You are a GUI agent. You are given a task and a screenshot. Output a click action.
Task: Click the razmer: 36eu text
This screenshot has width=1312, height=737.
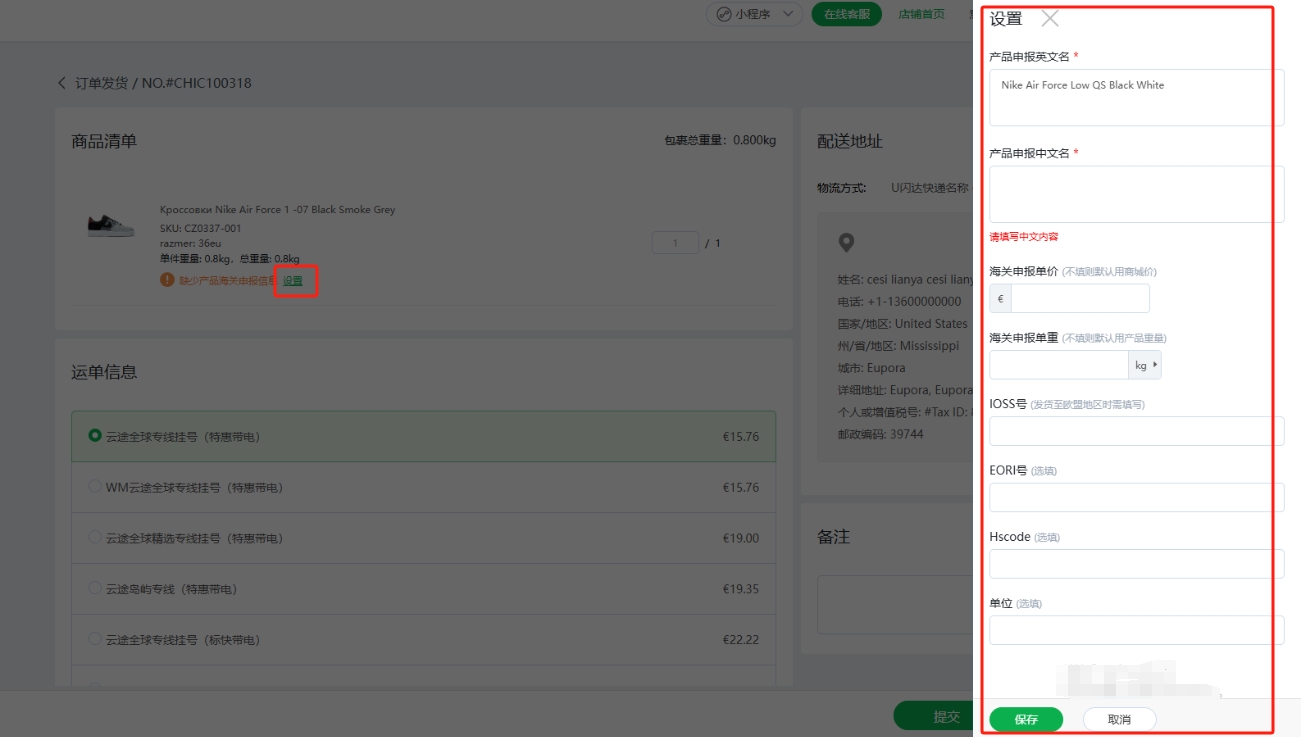point(190,243)
